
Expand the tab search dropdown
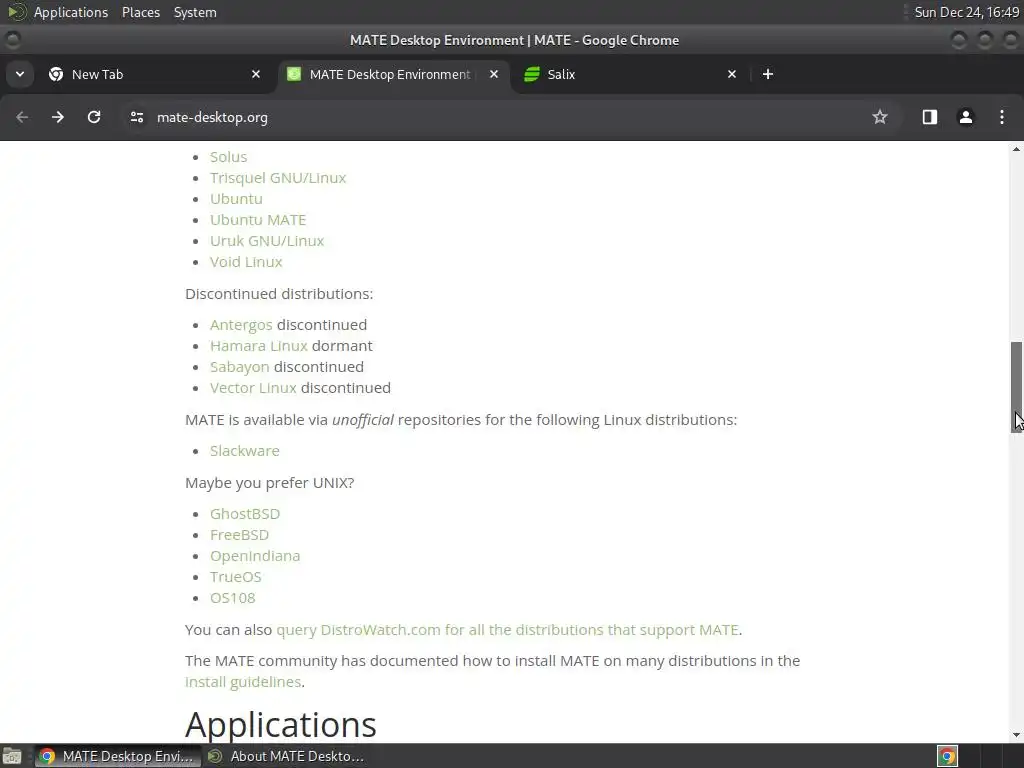click(x=20, y=74)
